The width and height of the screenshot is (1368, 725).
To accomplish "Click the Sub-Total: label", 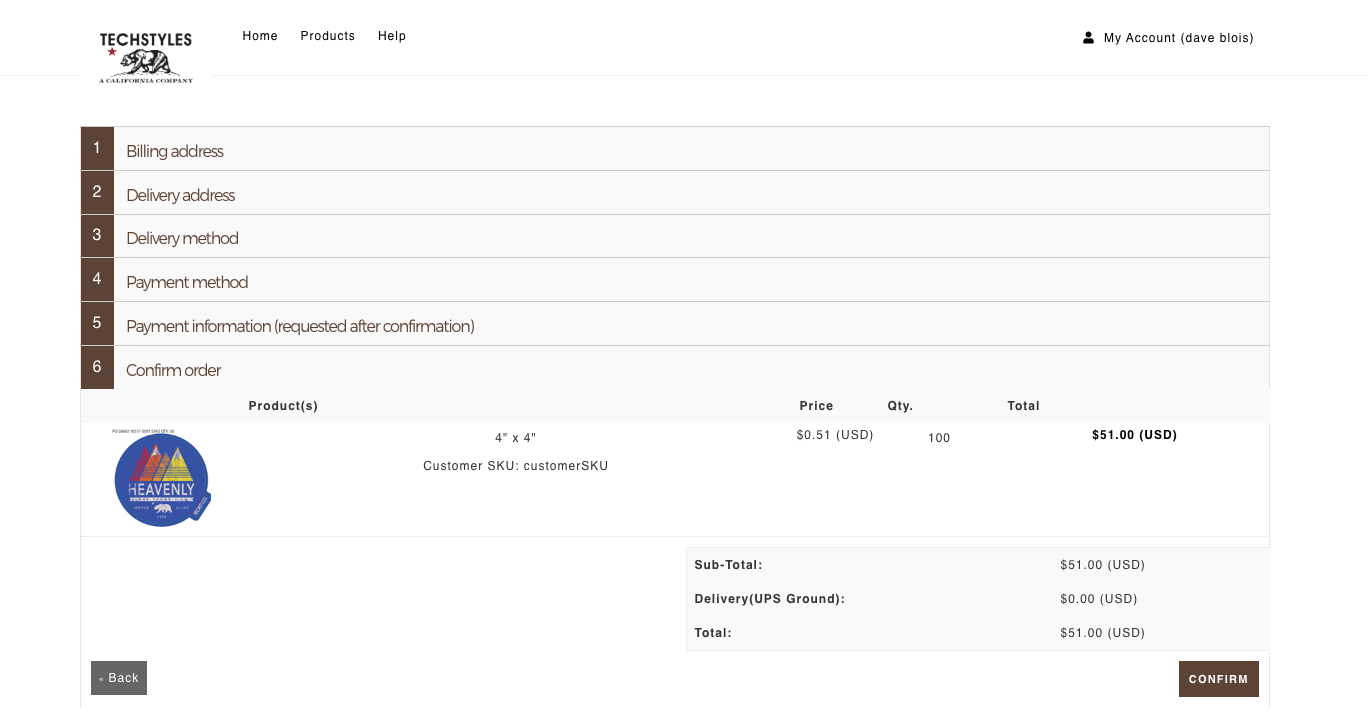I will click(728, 565).
